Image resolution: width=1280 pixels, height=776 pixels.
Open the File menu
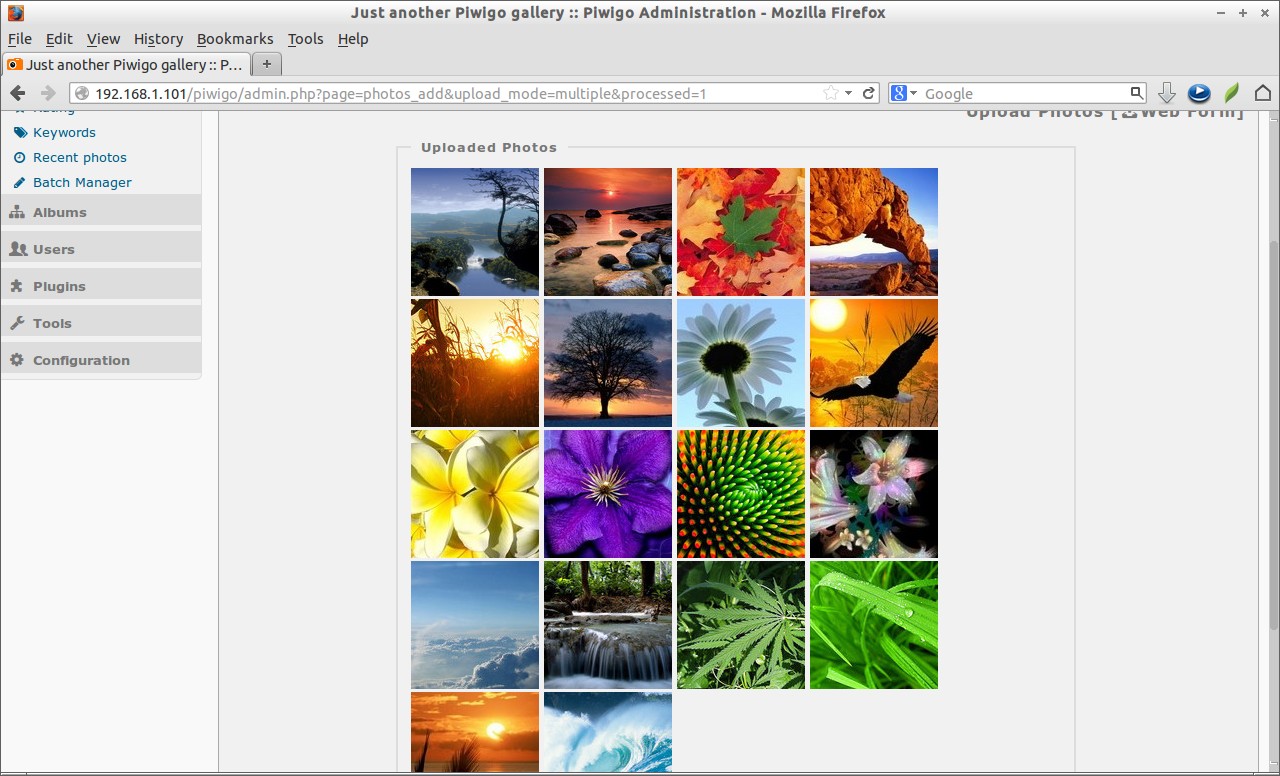[x=20, y=39]
